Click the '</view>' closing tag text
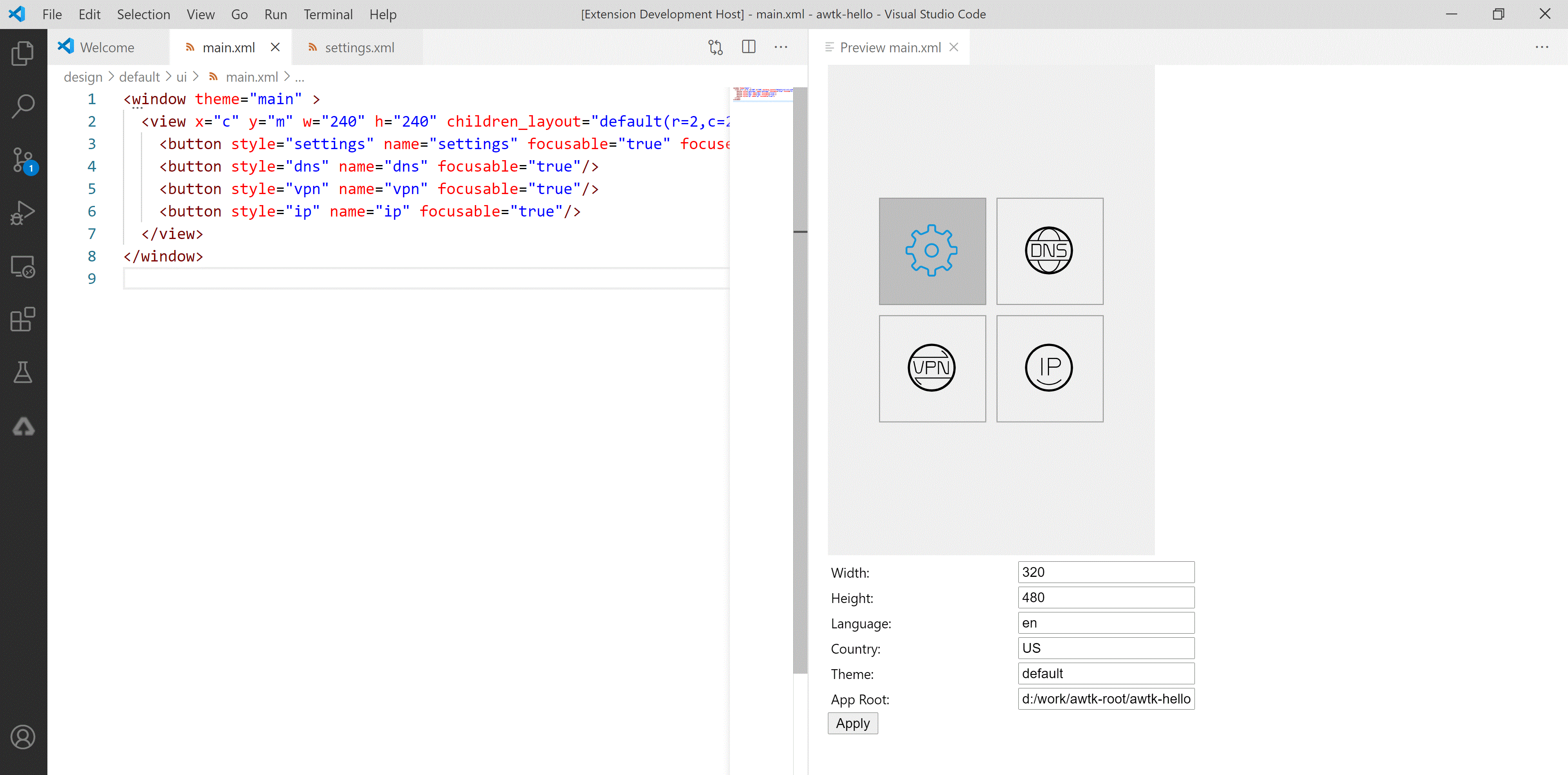 coord(172,234)
